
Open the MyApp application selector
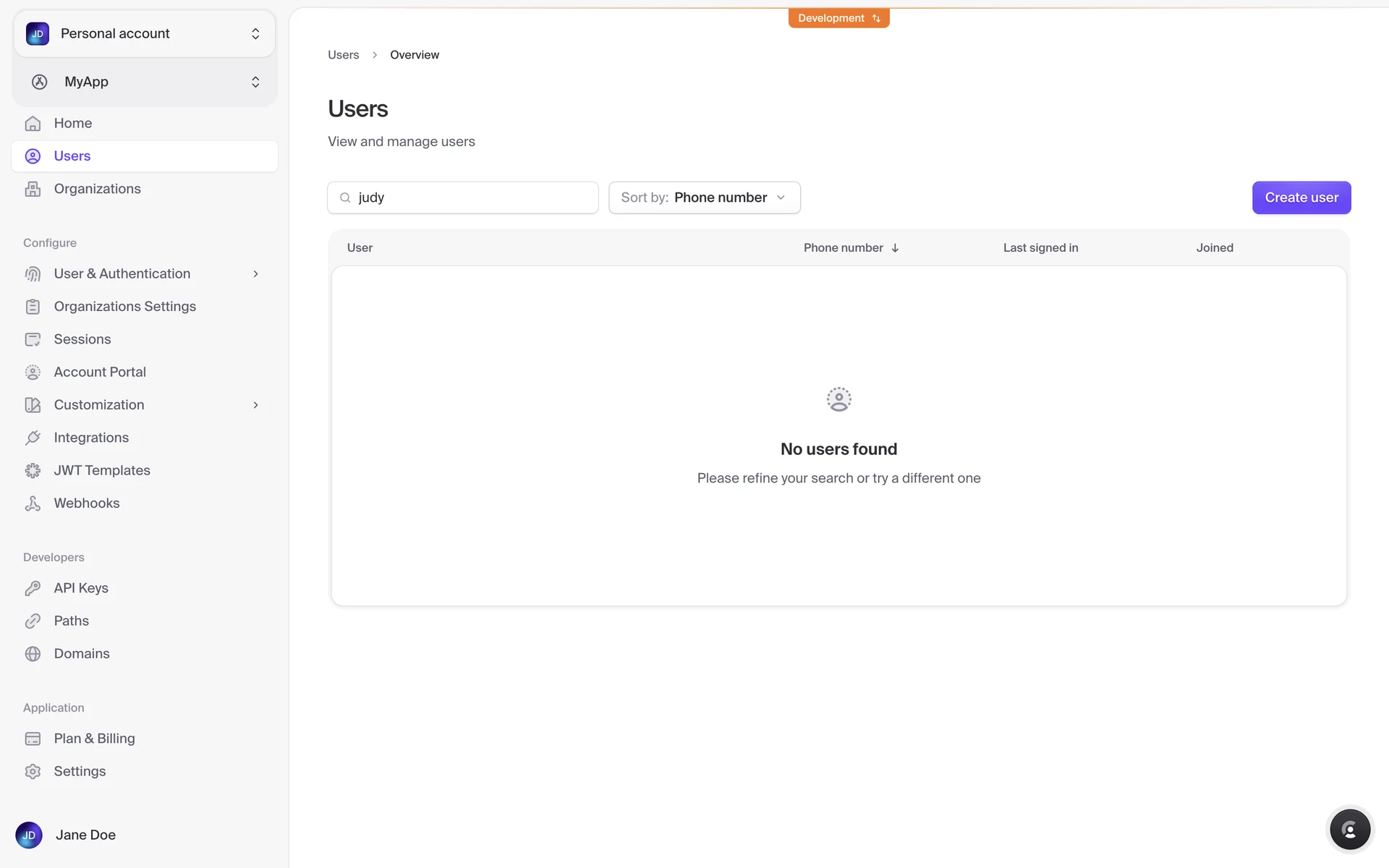click(x=145, y=82)
